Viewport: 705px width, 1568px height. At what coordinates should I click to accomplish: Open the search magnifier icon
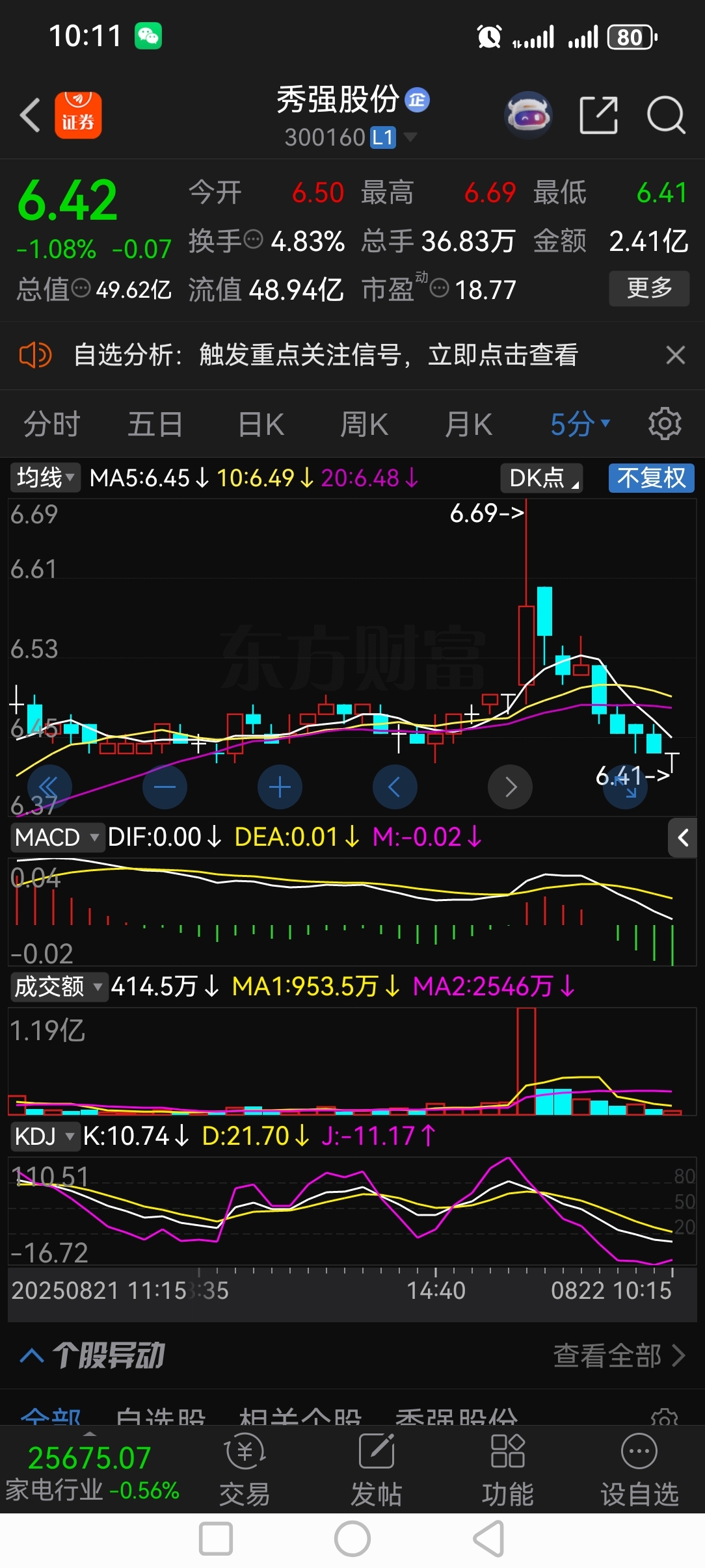[666, 115]
